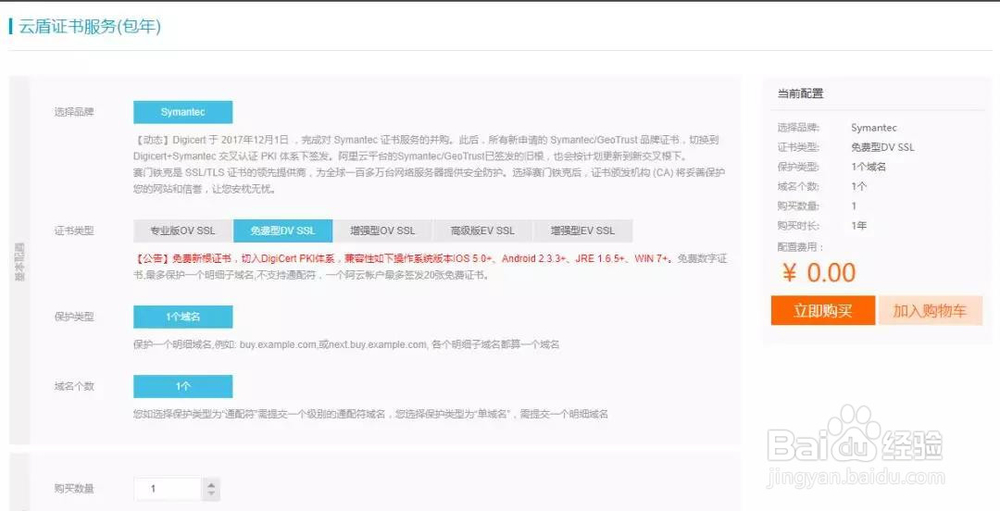Click the 保护类型 label in the form
Viewport: 1000px width, 511px height.
coord(74,317)
